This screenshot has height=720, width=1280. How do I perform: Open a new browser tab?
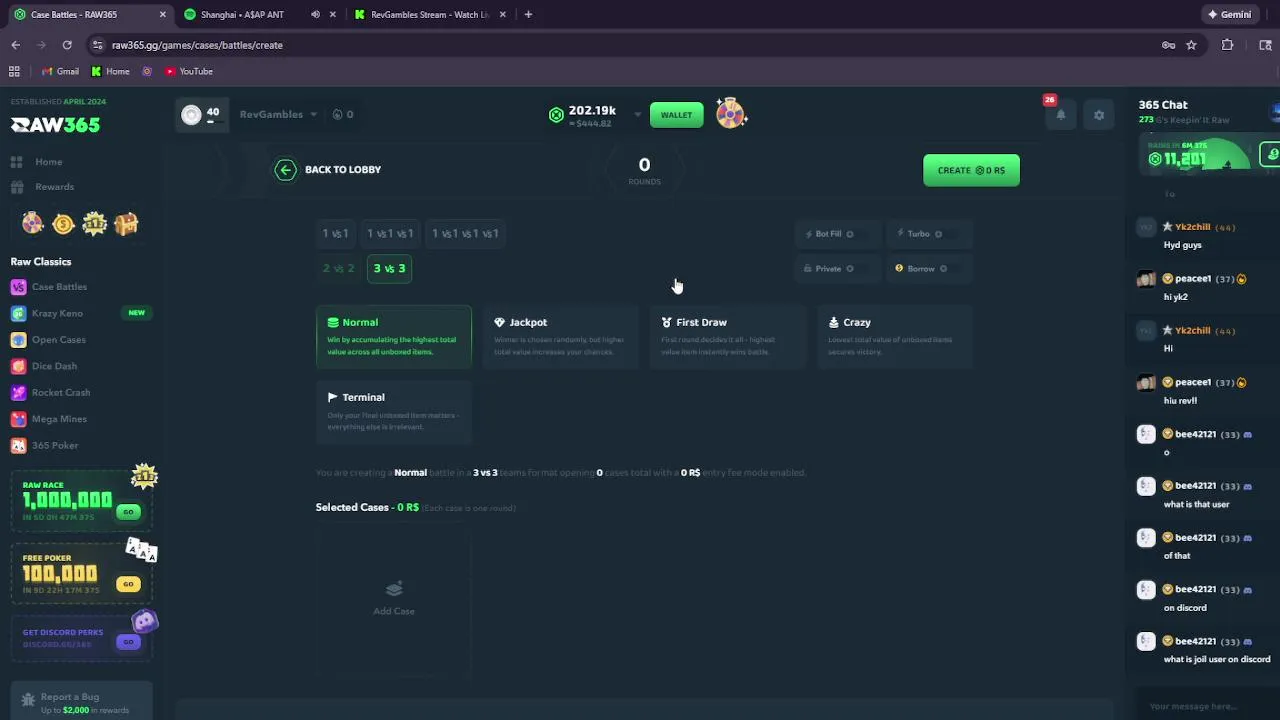point(528,15)
